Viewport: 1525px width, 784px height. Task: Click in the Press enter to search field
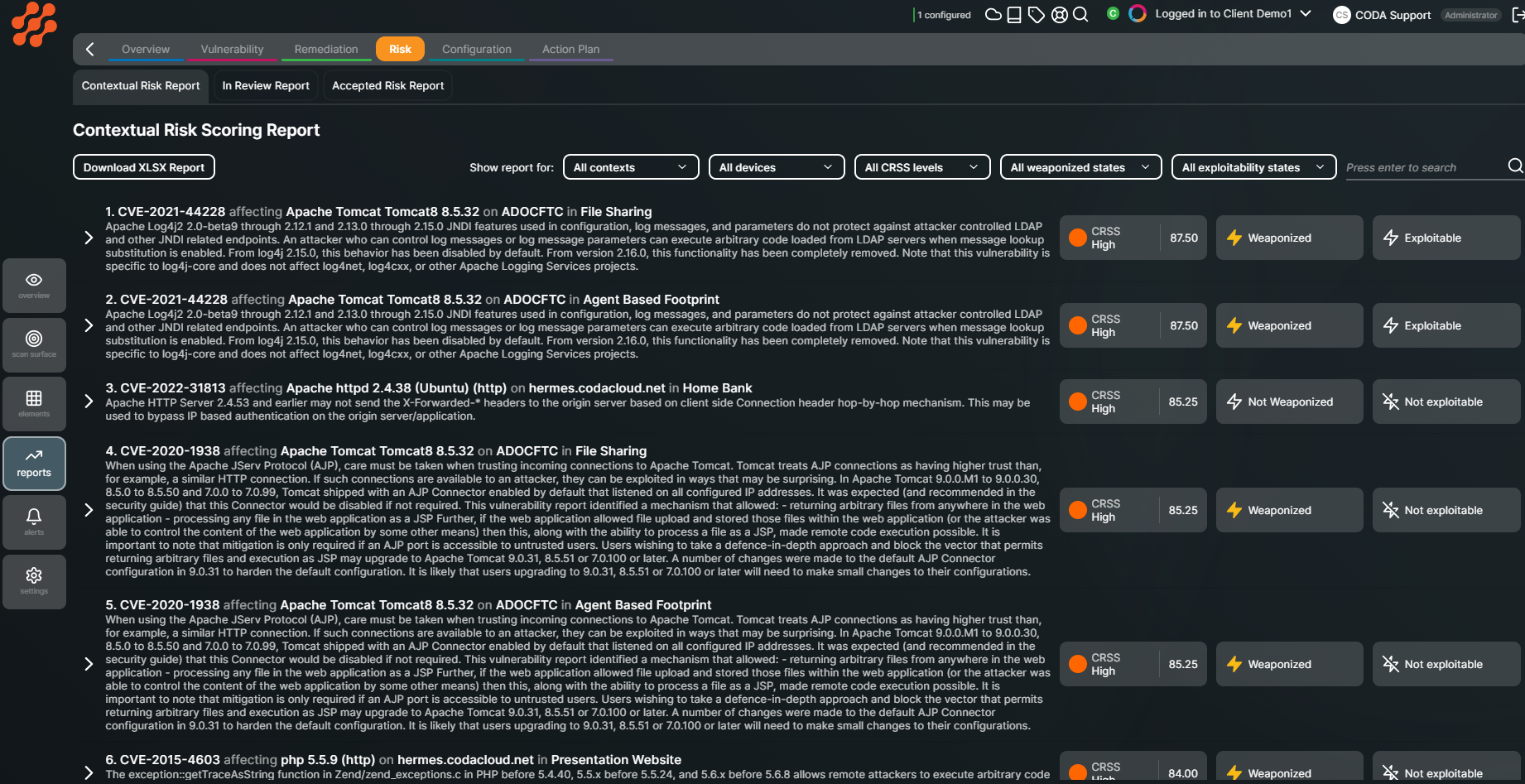point(1424,167)
